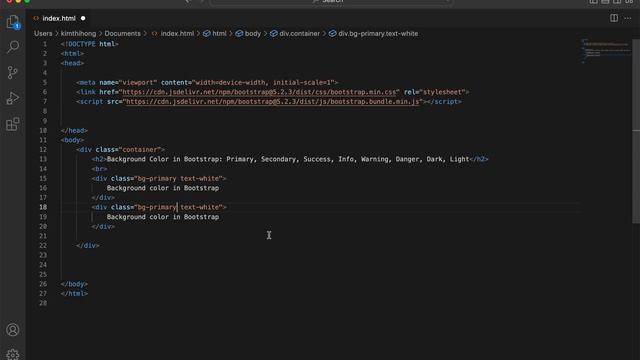Click the opening <body> tag
Screen dimensions: 640x360
72,140
